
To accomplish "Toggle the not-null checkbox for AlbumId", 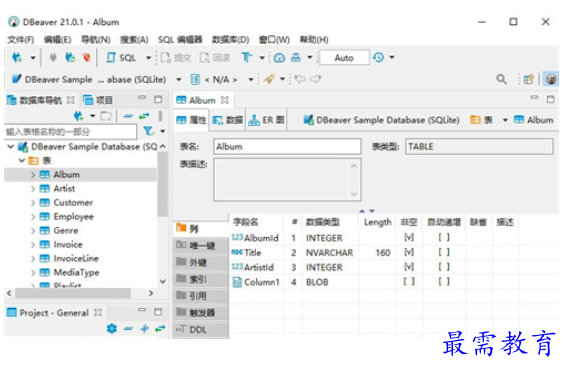I will 409,238.
